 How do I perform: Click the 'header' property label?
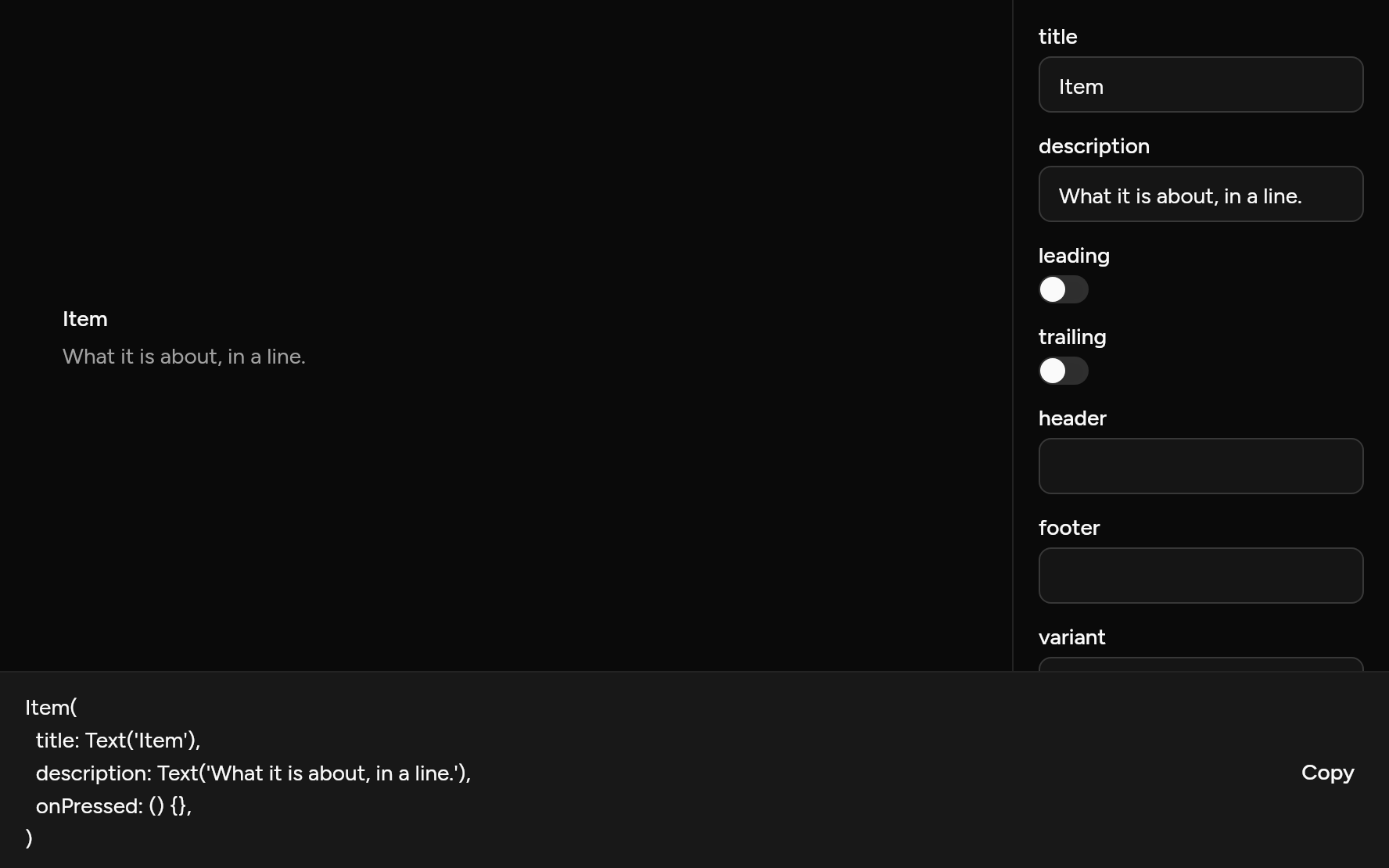click(x=1072, y=418)
